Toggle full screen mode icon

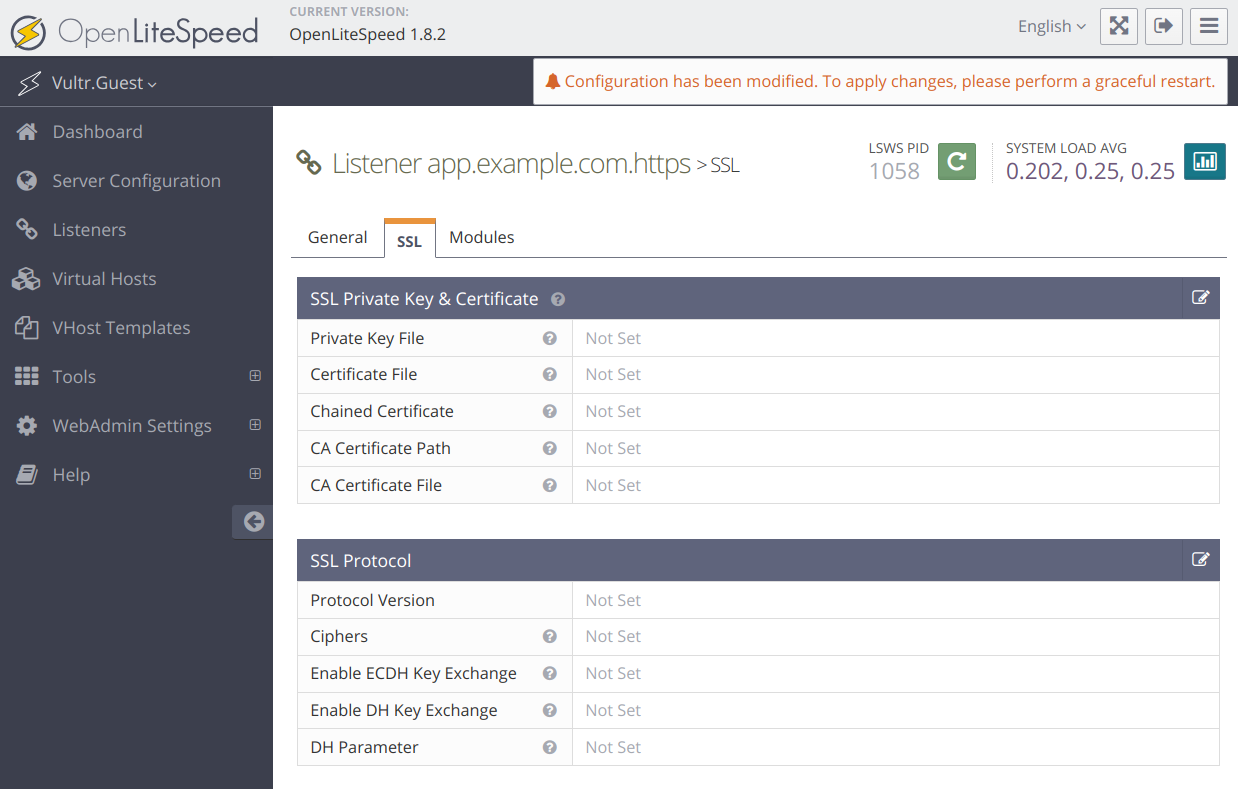1119,27
